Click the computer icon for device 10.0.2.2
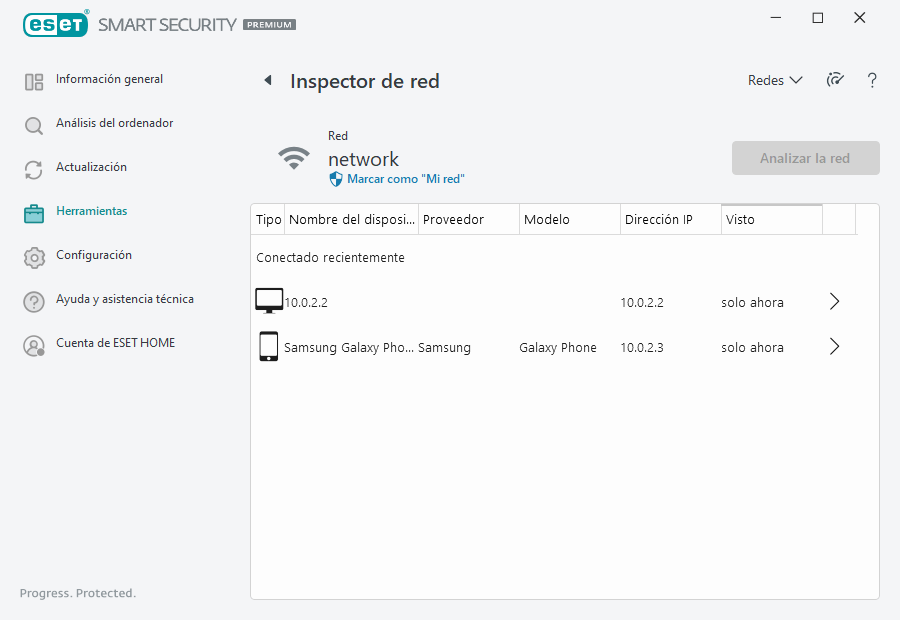The image size is (900, 620). [269, 301]
